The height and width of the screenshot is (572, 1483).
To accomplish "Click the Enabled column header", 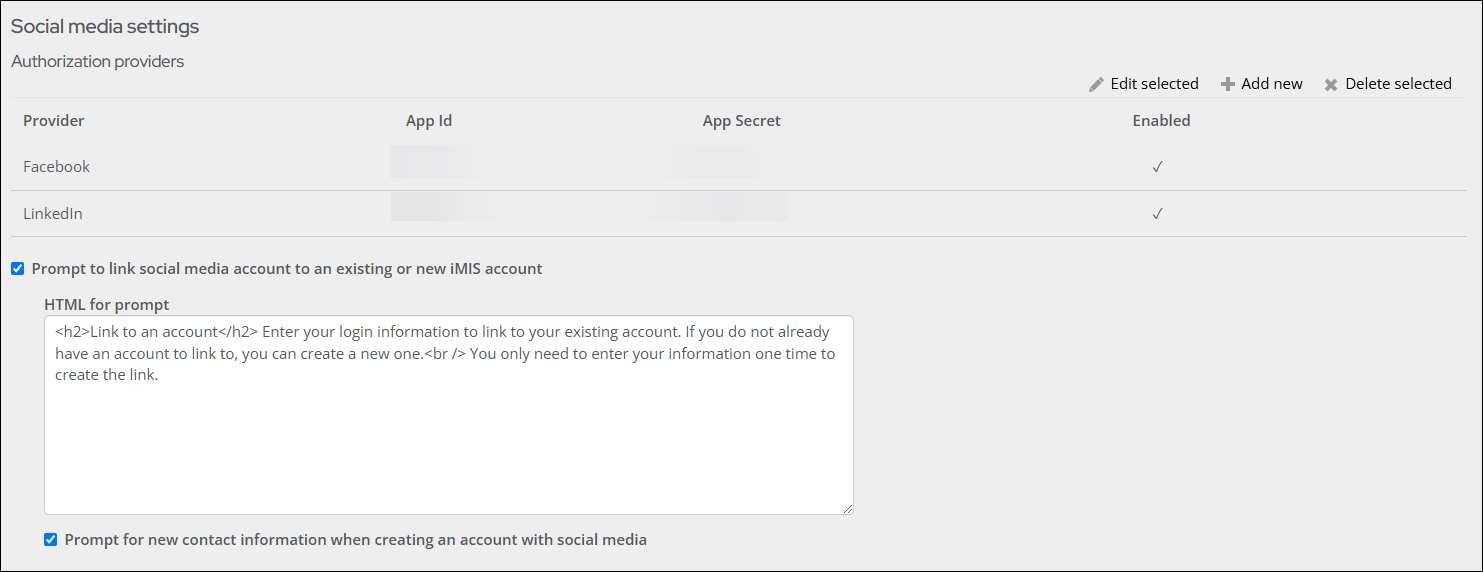I will [1161, 121].
